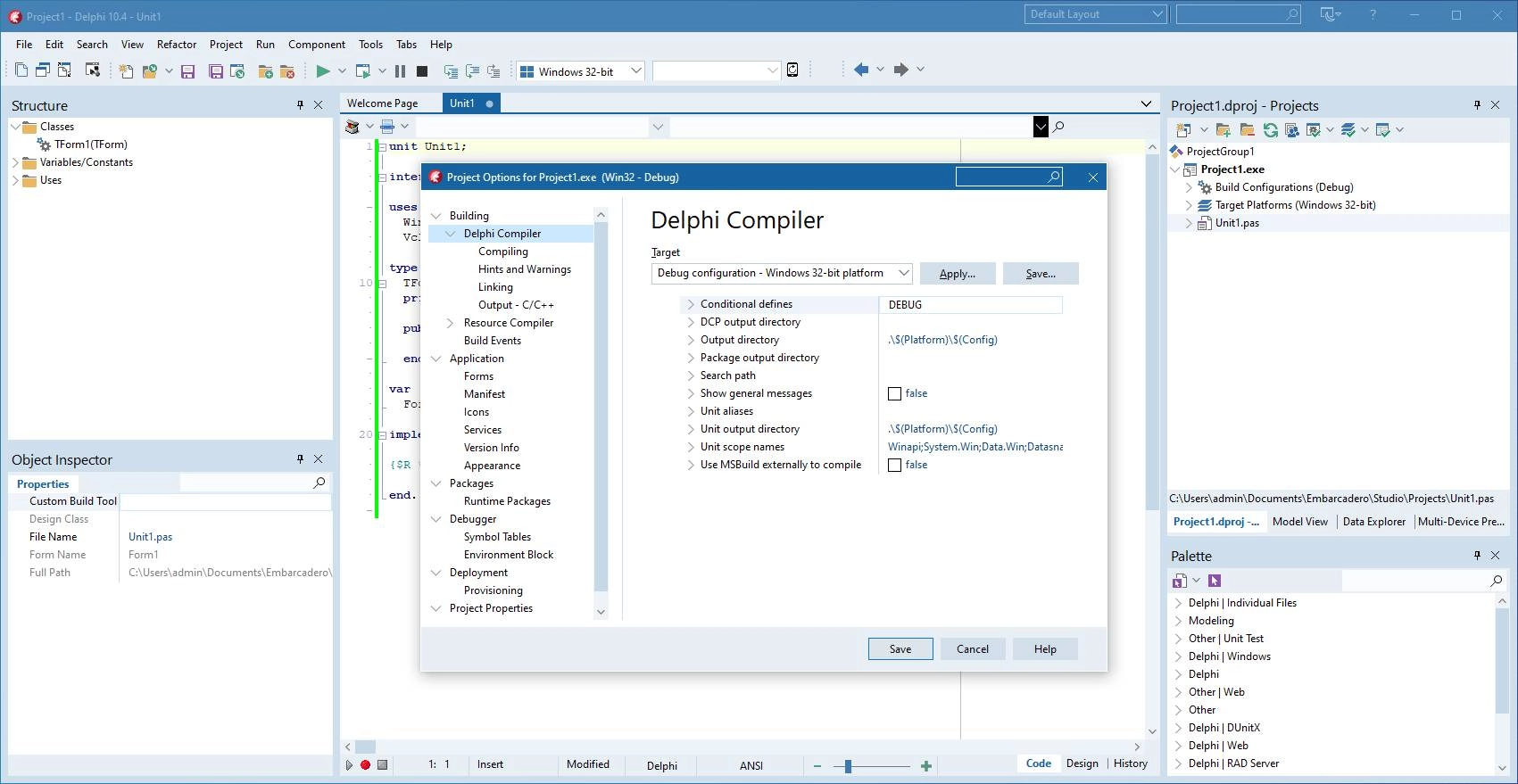
Task: Click the Save button in Project Options
Action: [900, 649]
